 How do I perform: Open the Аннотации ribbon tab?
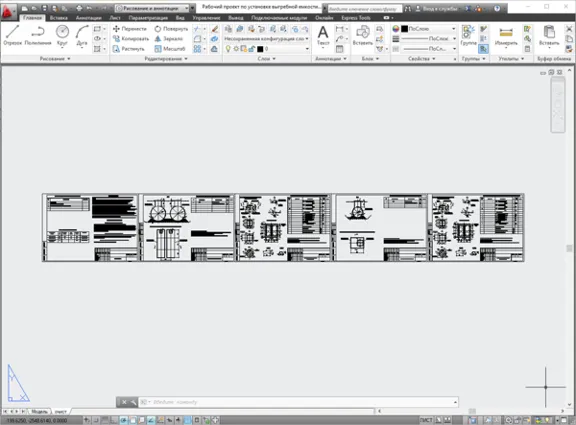[x=89, y=18]
